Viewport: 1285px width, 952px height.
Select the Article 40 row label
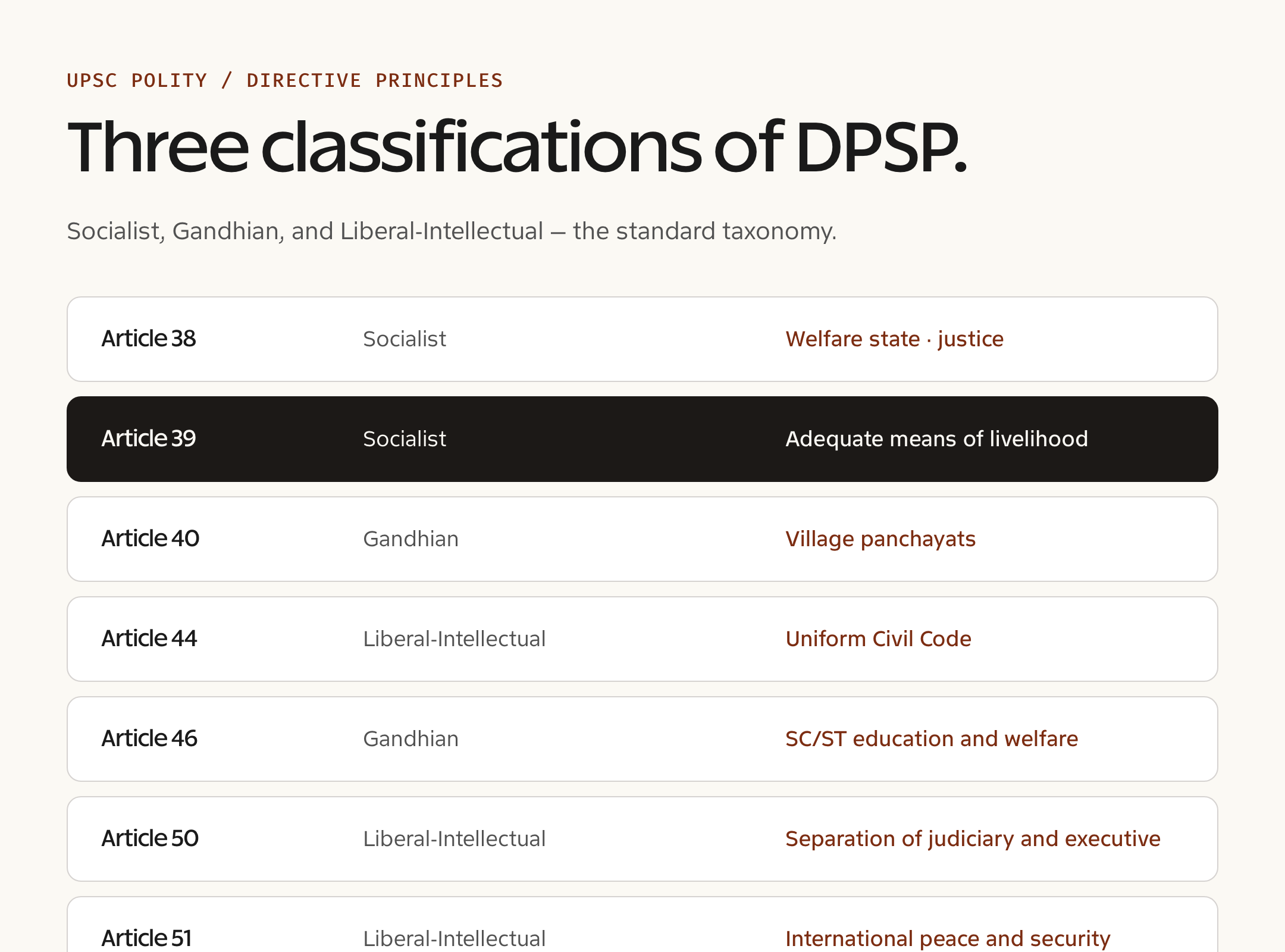[x=151, y=538]
